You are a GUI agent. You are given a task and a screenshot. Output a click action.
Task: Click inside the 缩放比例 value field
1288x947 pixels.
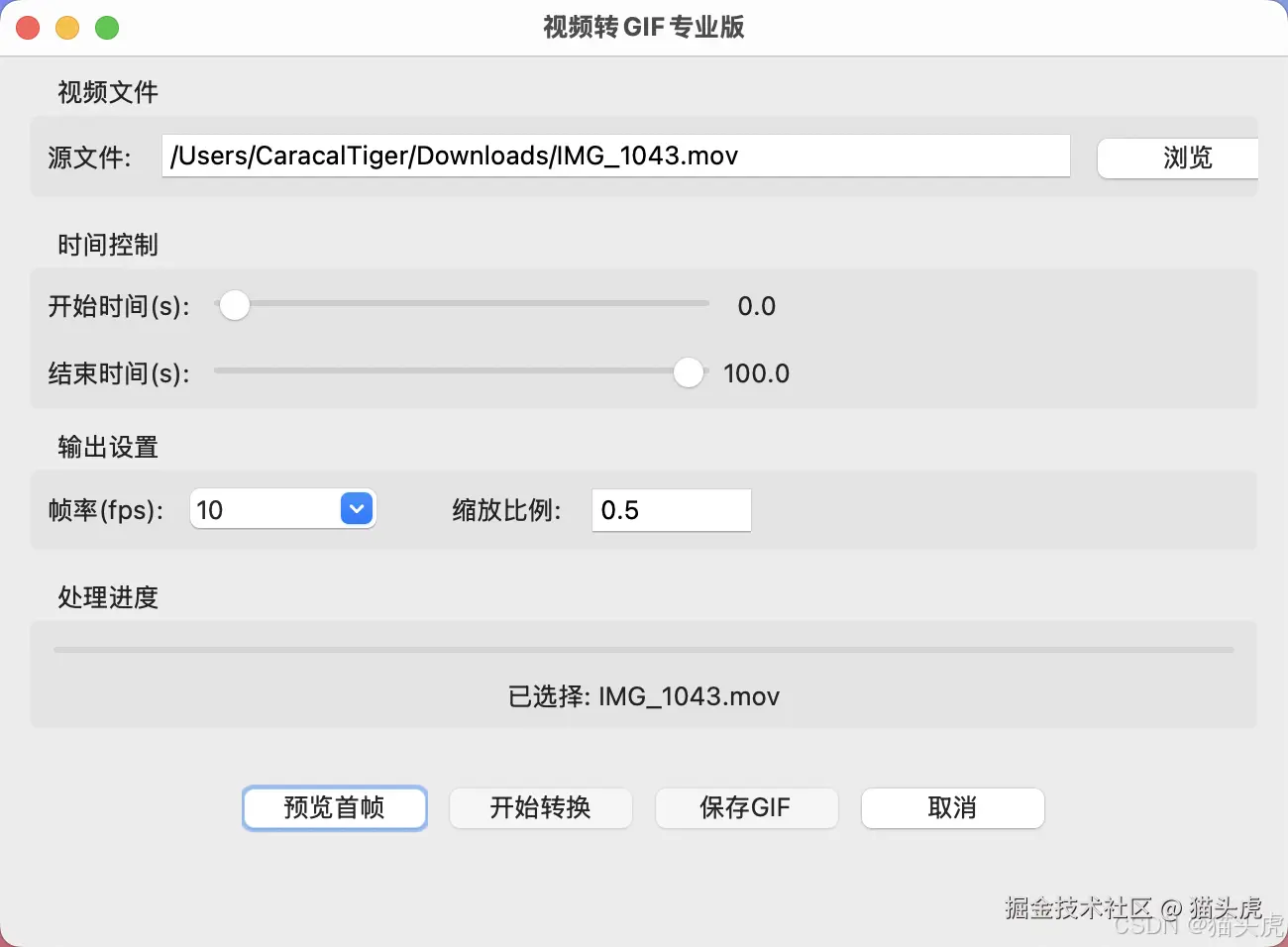coord(671,510)
